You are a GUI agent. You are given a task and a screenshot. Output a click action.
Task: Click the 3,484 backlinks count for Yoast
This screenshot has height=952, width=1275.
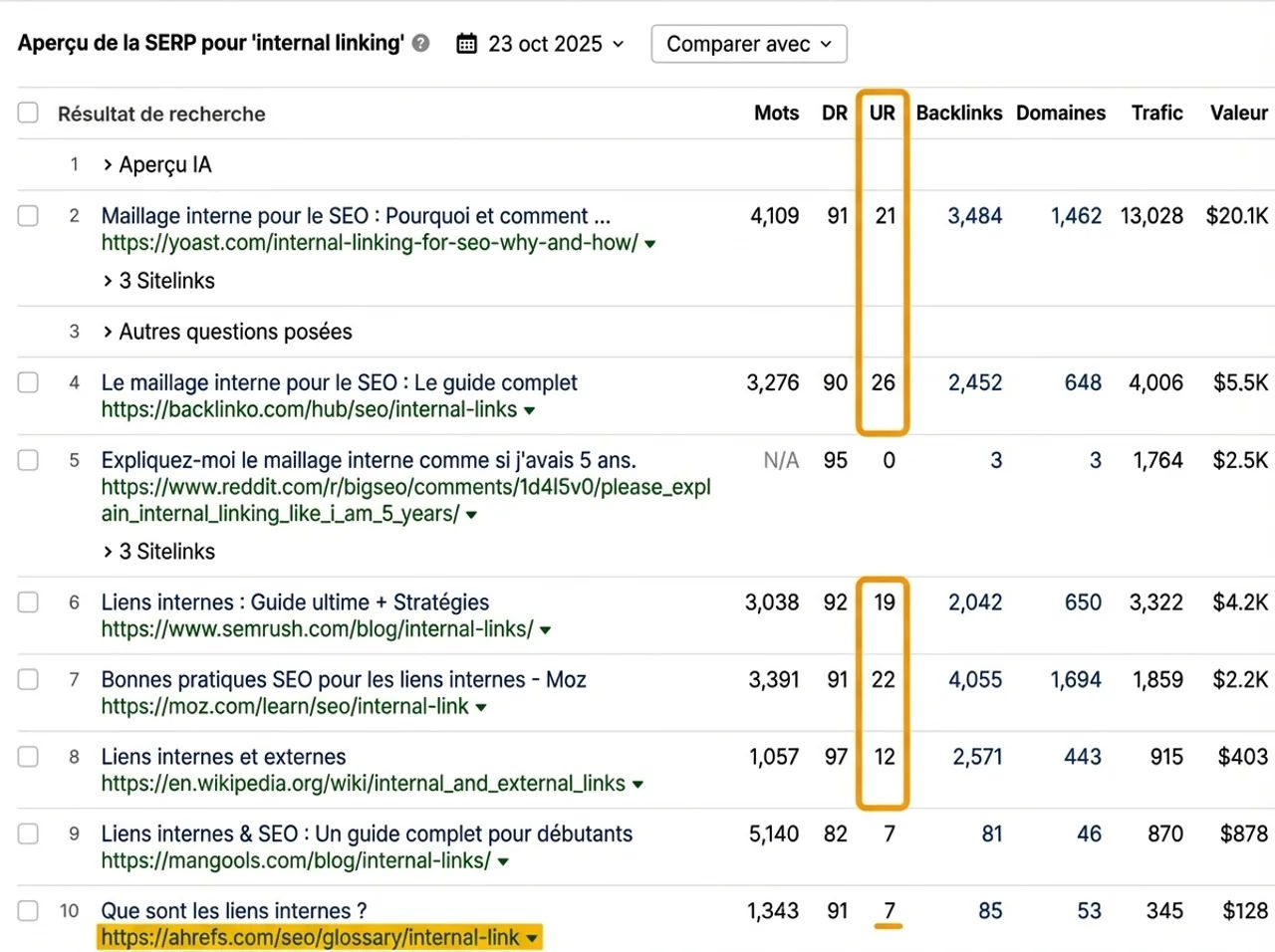974,216
